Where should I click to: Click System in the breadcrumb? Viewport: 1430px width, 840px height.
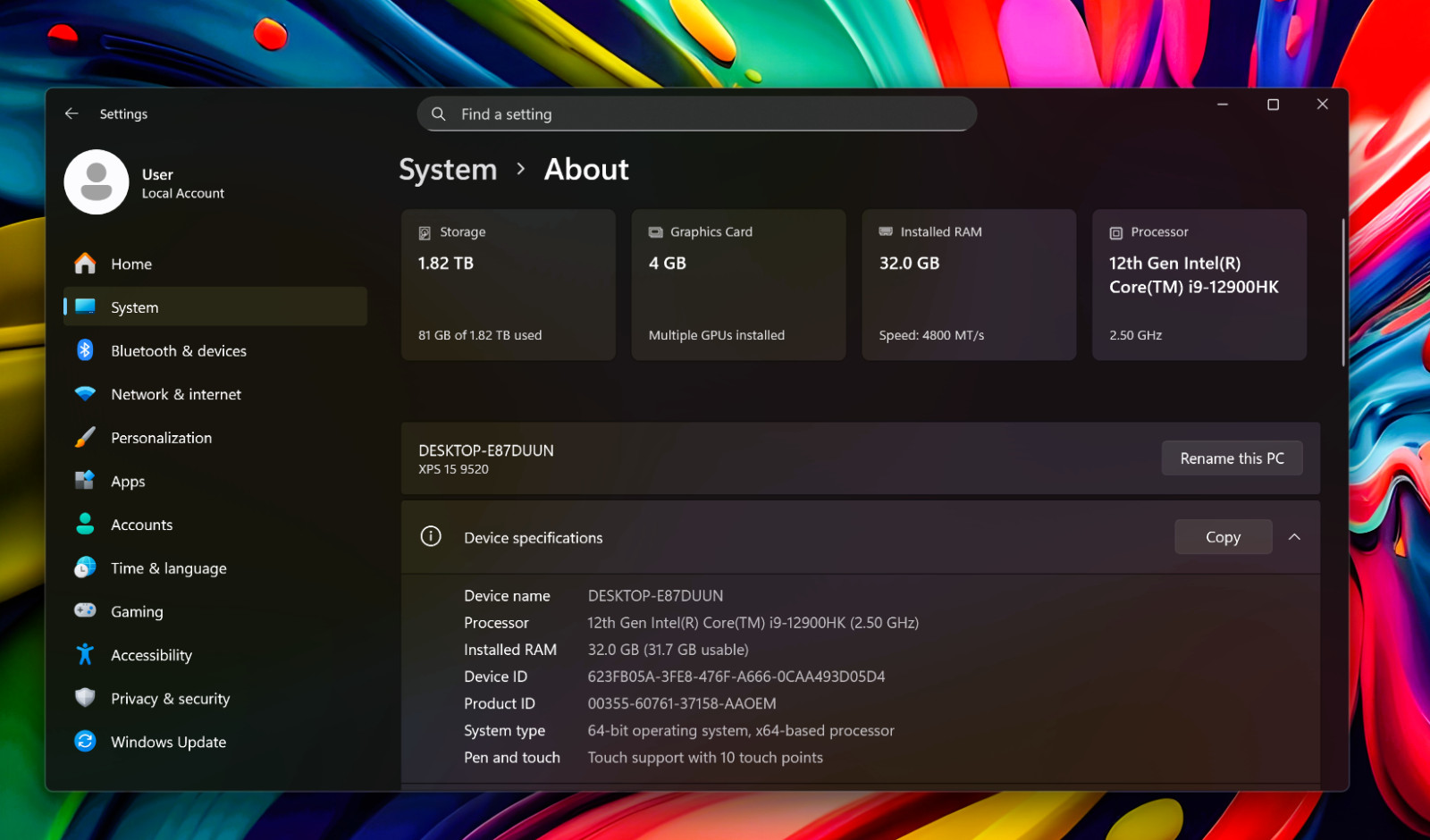448,169
